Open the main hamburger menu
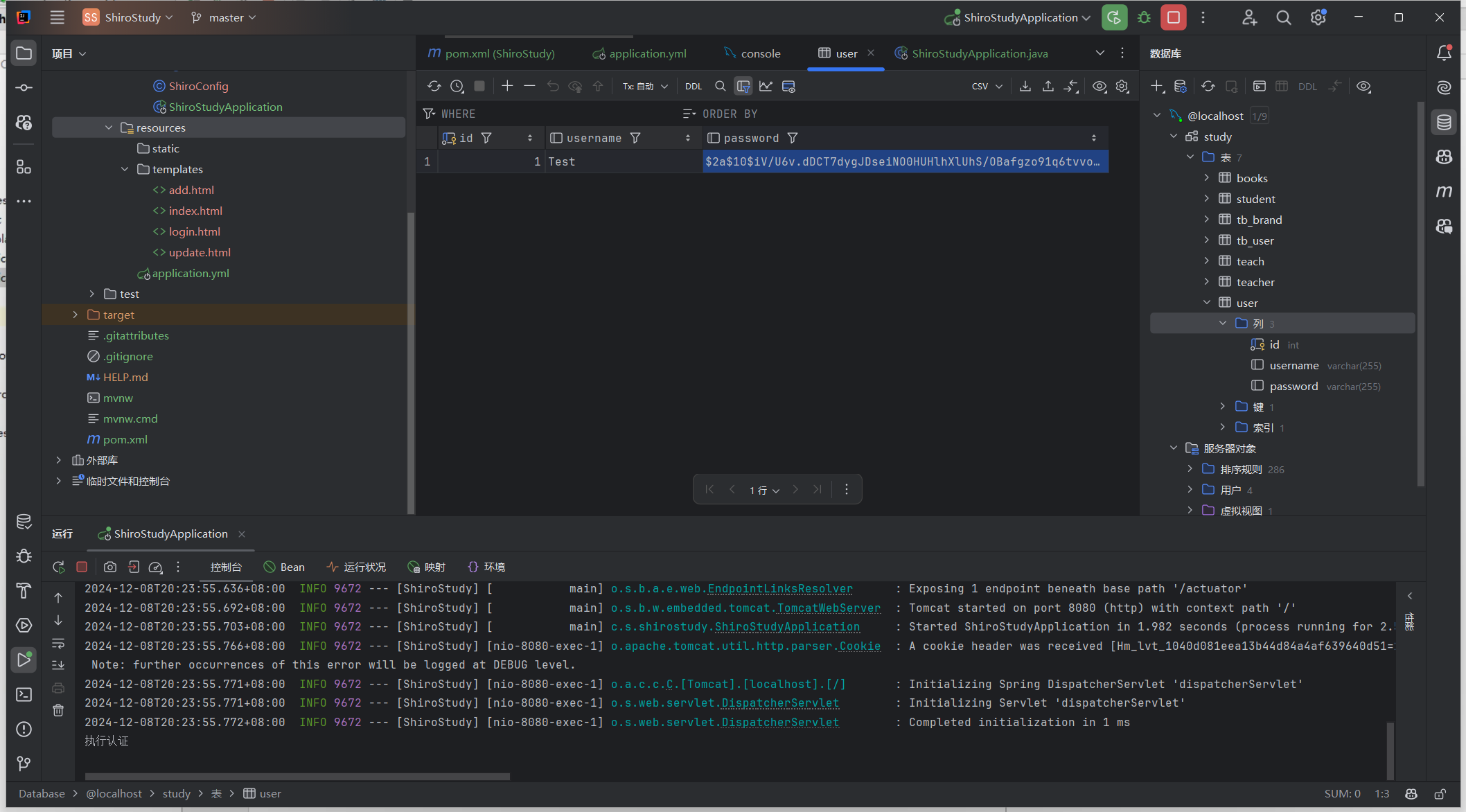Screen dimensions: 1466x812 tap(58, 17)
